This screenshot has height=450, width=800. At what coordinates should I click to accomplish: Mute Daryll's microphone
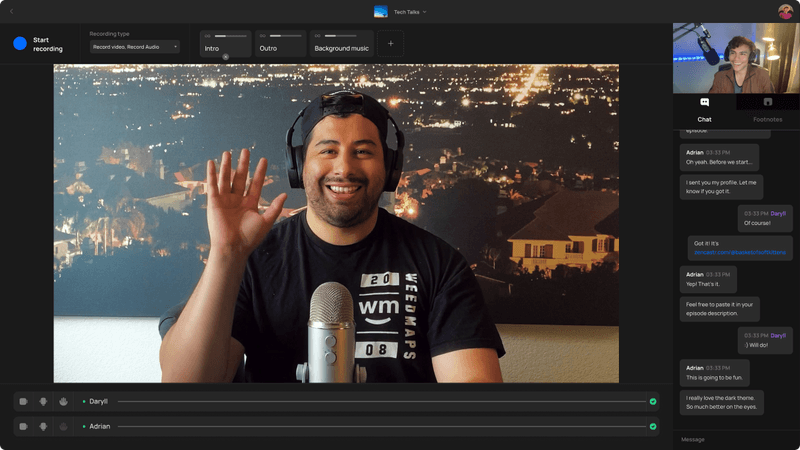pos(43,401)
